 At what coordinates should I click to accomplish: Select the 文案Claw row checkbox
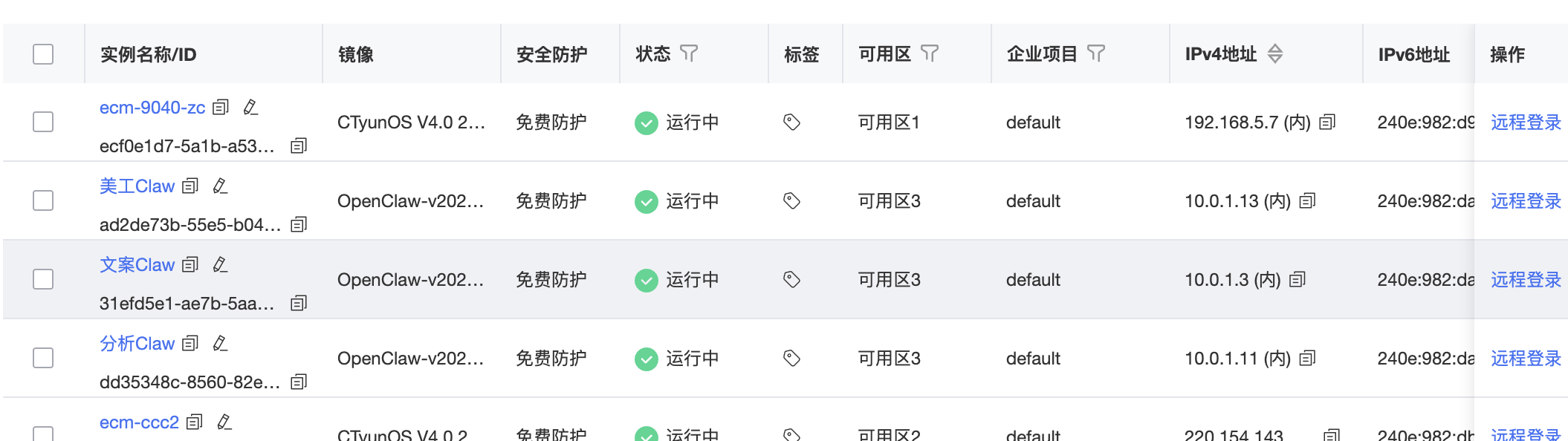pos(43,279)
